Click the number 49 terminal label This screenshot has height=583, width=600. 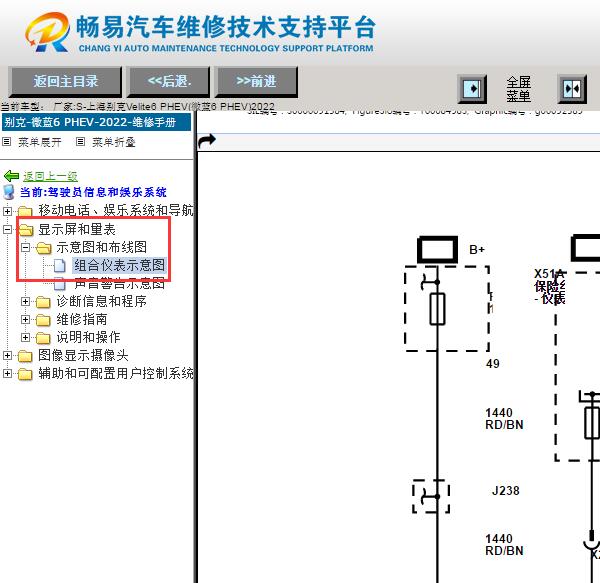(492, 363)
